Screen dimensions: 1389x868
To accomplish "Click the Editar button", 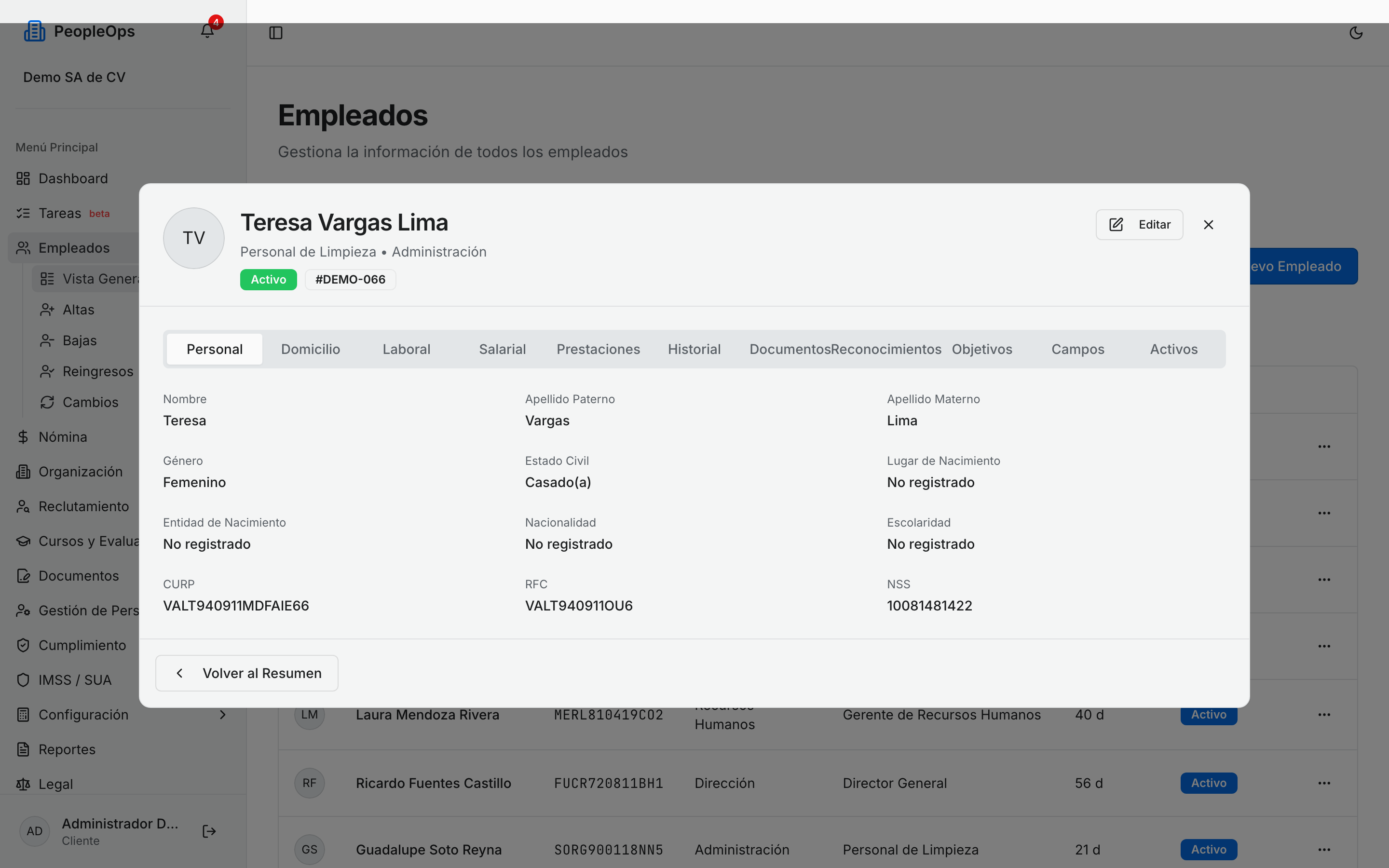I will tap(1139, 224).
